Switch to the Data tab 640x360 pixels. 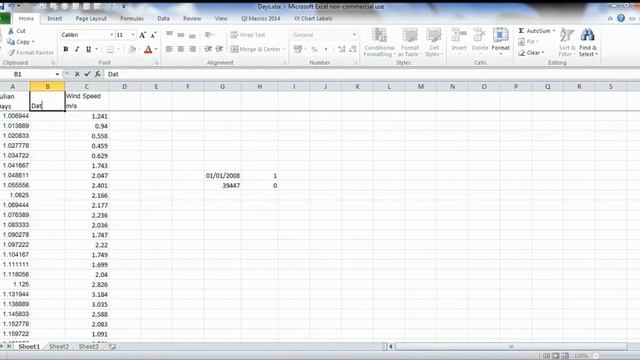[163, 19]
